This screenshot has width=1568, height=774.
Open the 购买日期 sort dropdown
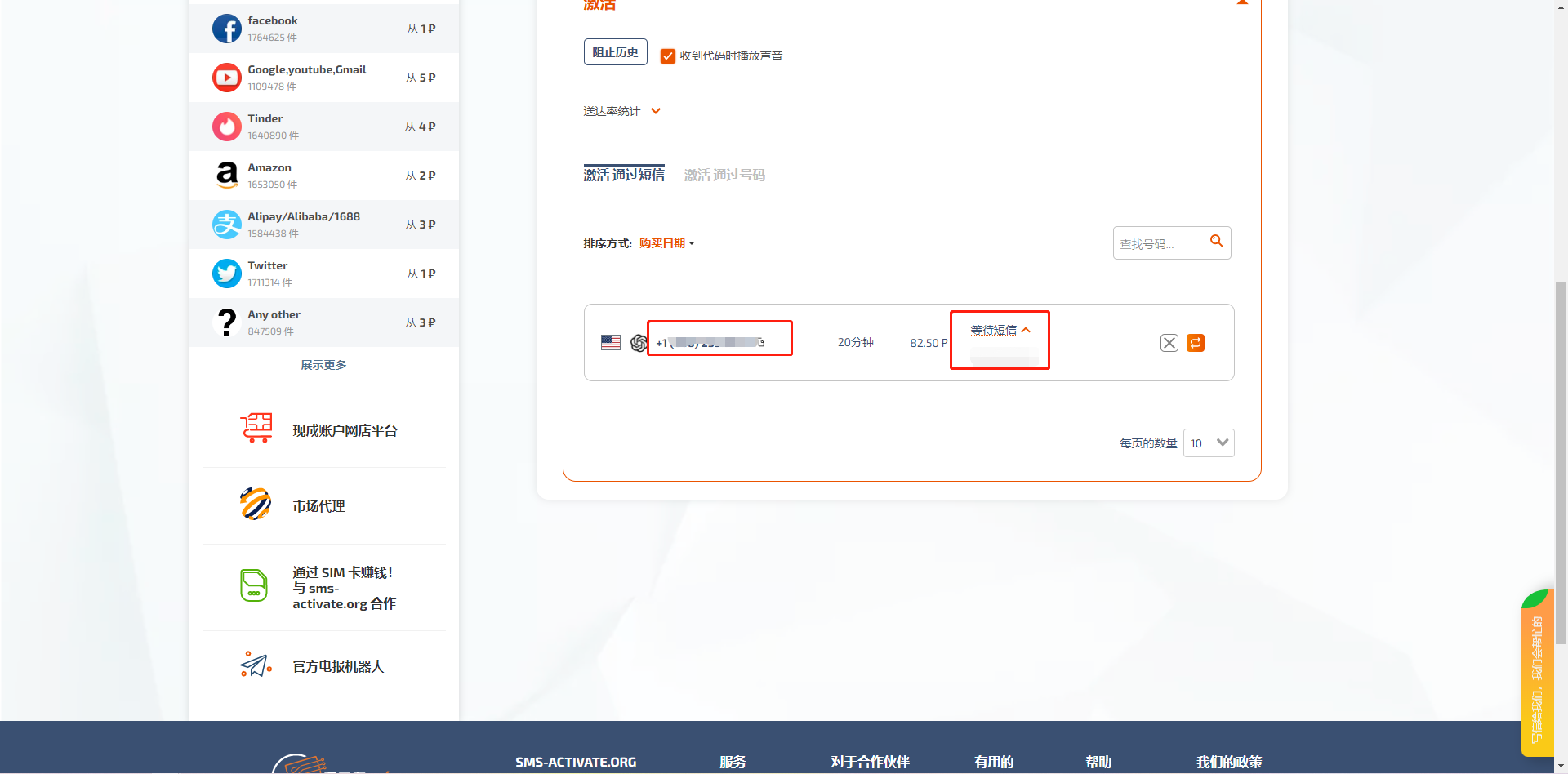point(666,243)
